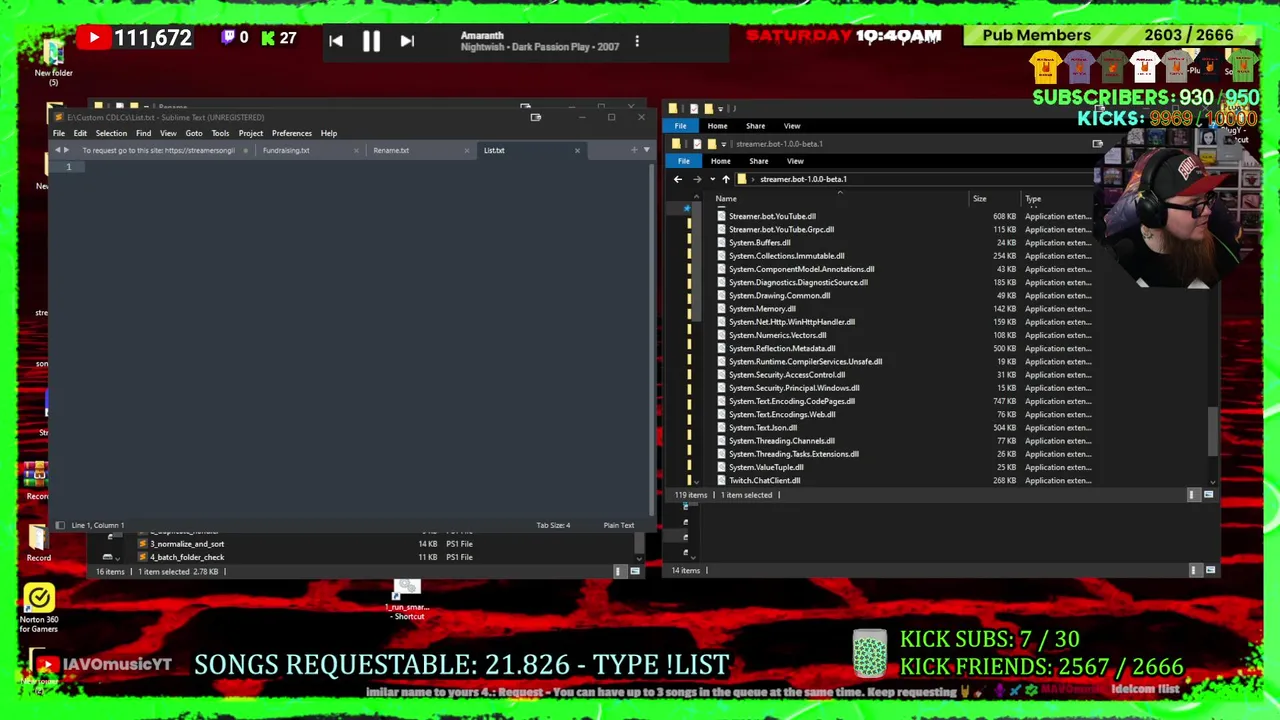Click the System.Drawing.Common.dll file icon
Viewport: 1280px width, 720px height.
[x=721, y=296]
